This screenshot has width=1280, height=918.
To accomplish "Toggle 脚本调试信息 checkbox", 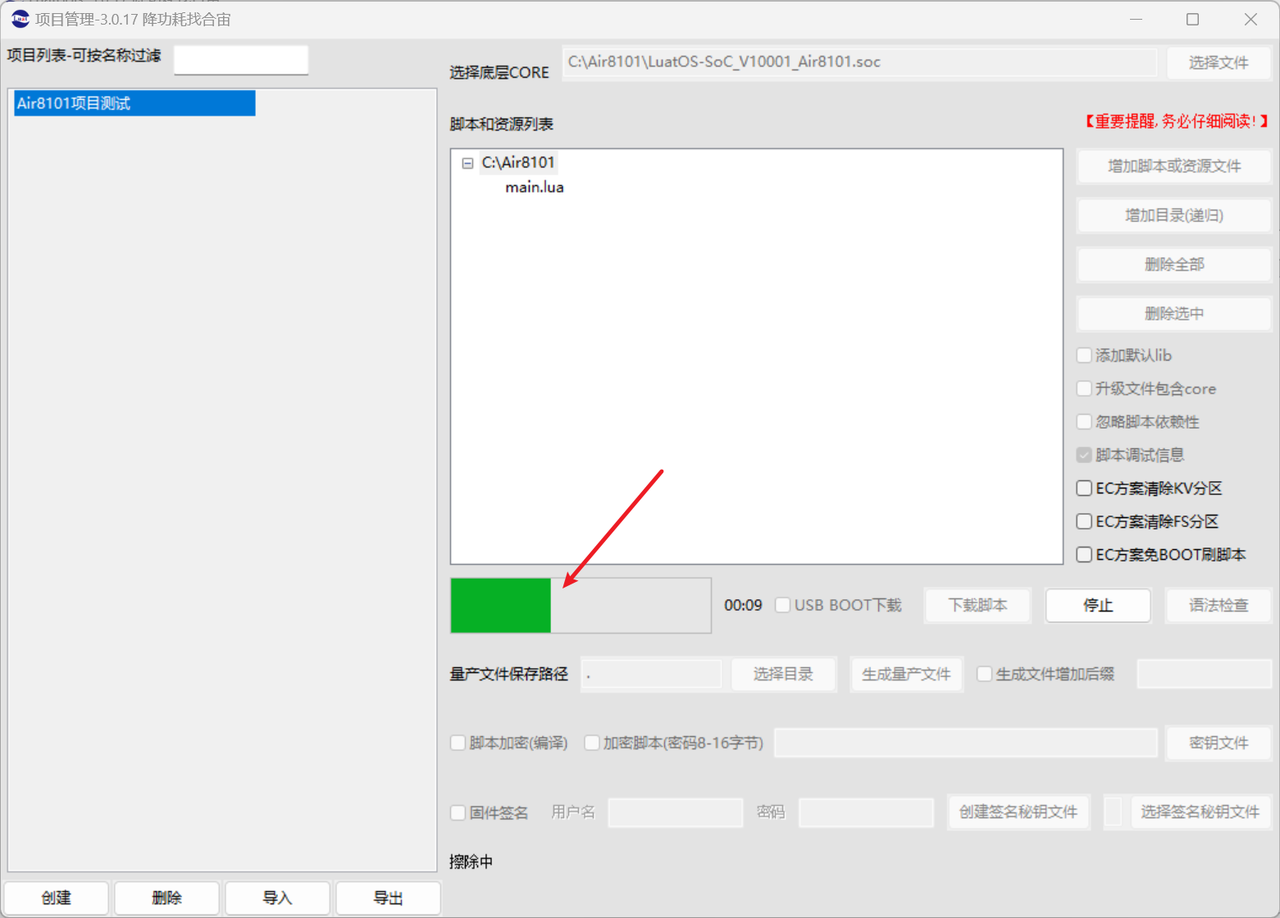I will 1084,455.
